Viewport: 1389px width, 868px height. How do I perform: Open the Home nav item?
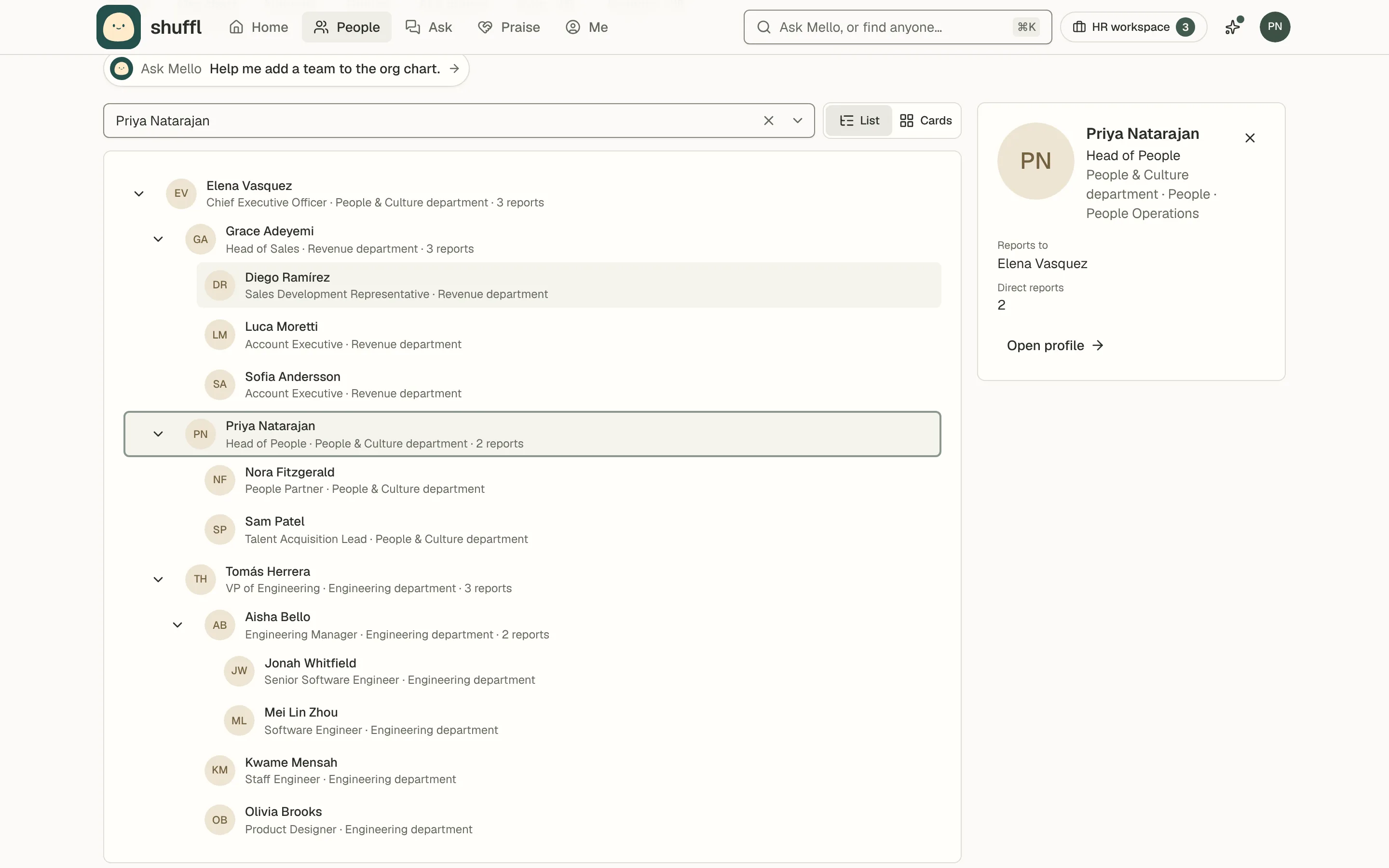(x=259, y=27)
